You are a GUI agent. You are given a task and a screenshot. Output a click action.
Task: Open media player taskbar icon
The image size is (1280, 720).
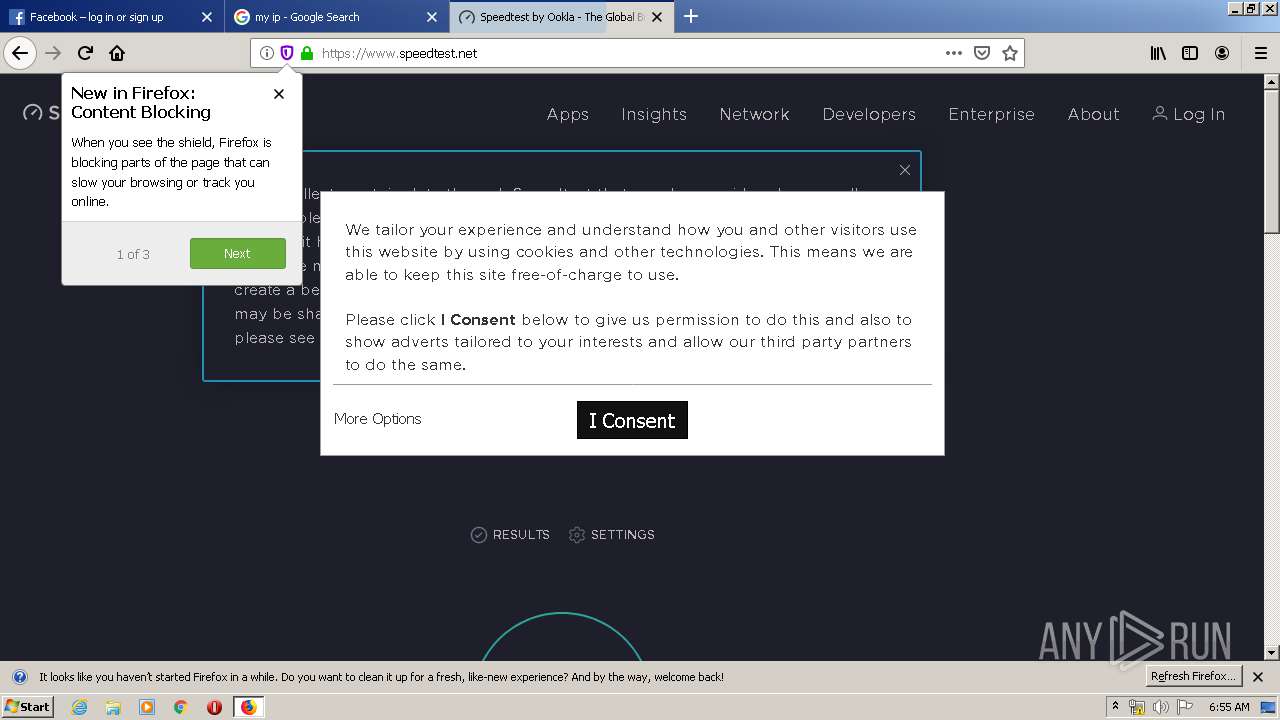click(x=147, y=707)
